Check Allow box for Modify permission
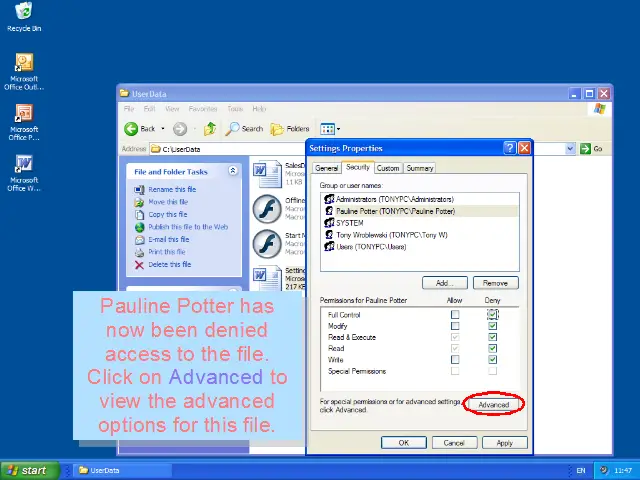The width and height of the screenshot is (640, 480). (455, 326)
